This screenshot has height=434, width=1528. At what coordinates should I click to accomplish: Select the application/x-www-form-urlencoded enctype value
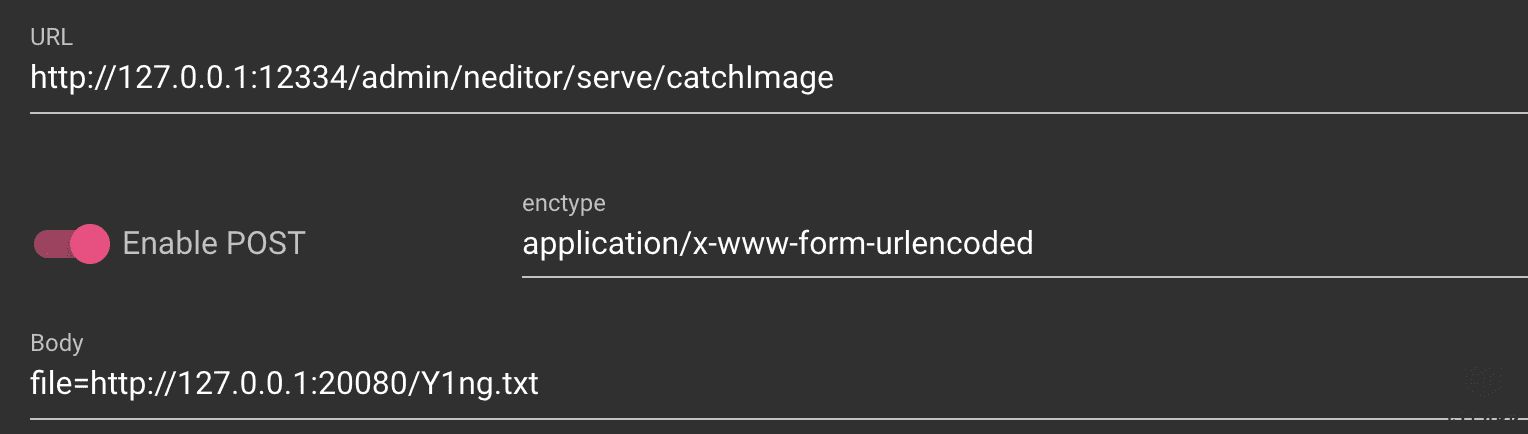tap(777, 244)
